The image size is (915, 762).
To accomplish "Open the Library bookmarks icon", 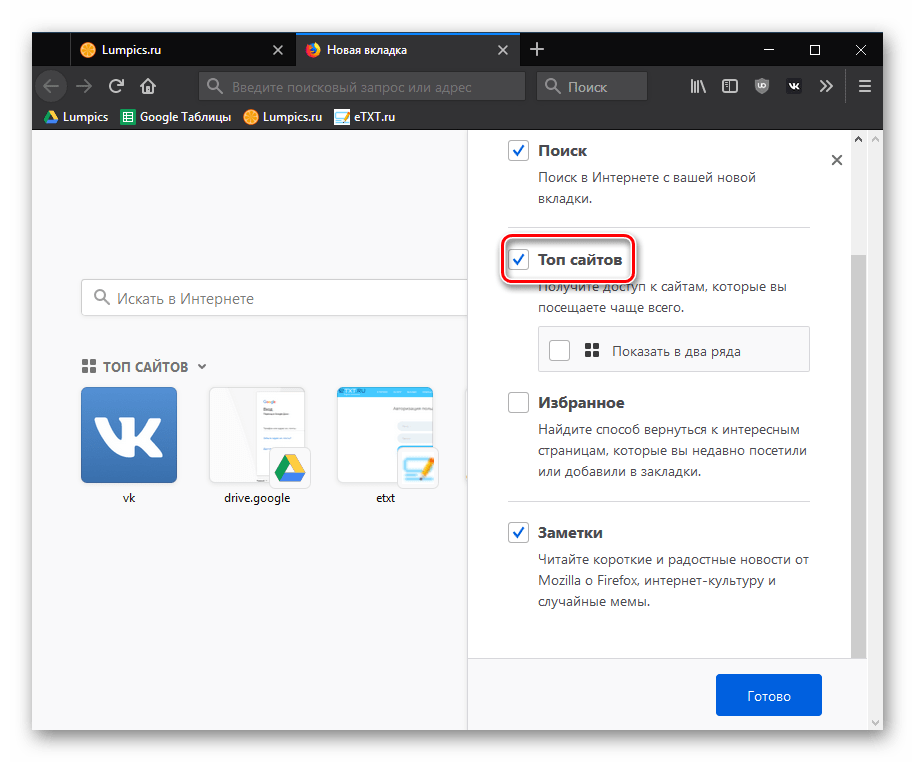I will [698, 86].
